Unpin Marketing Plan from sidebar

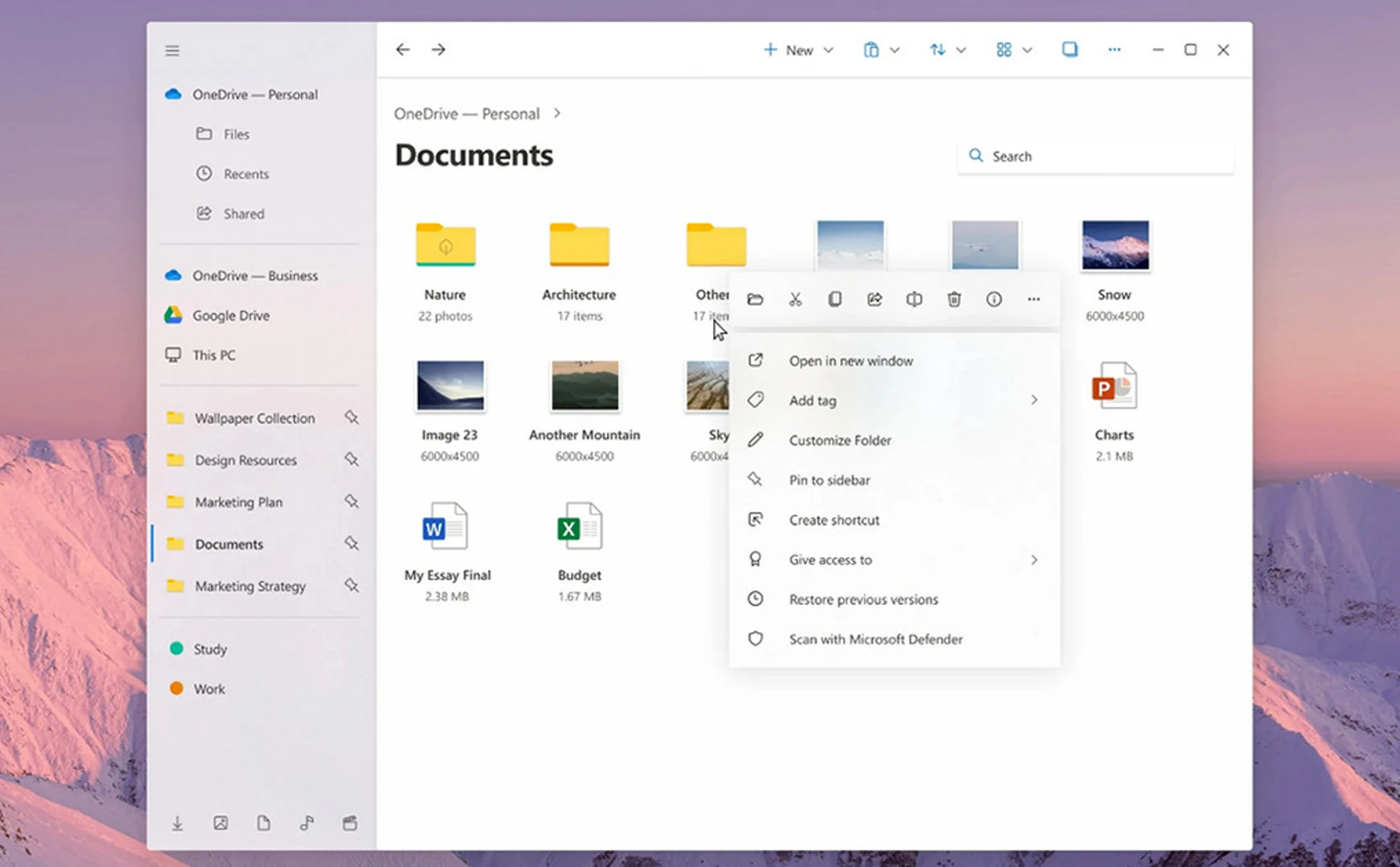tap(351, 501)
